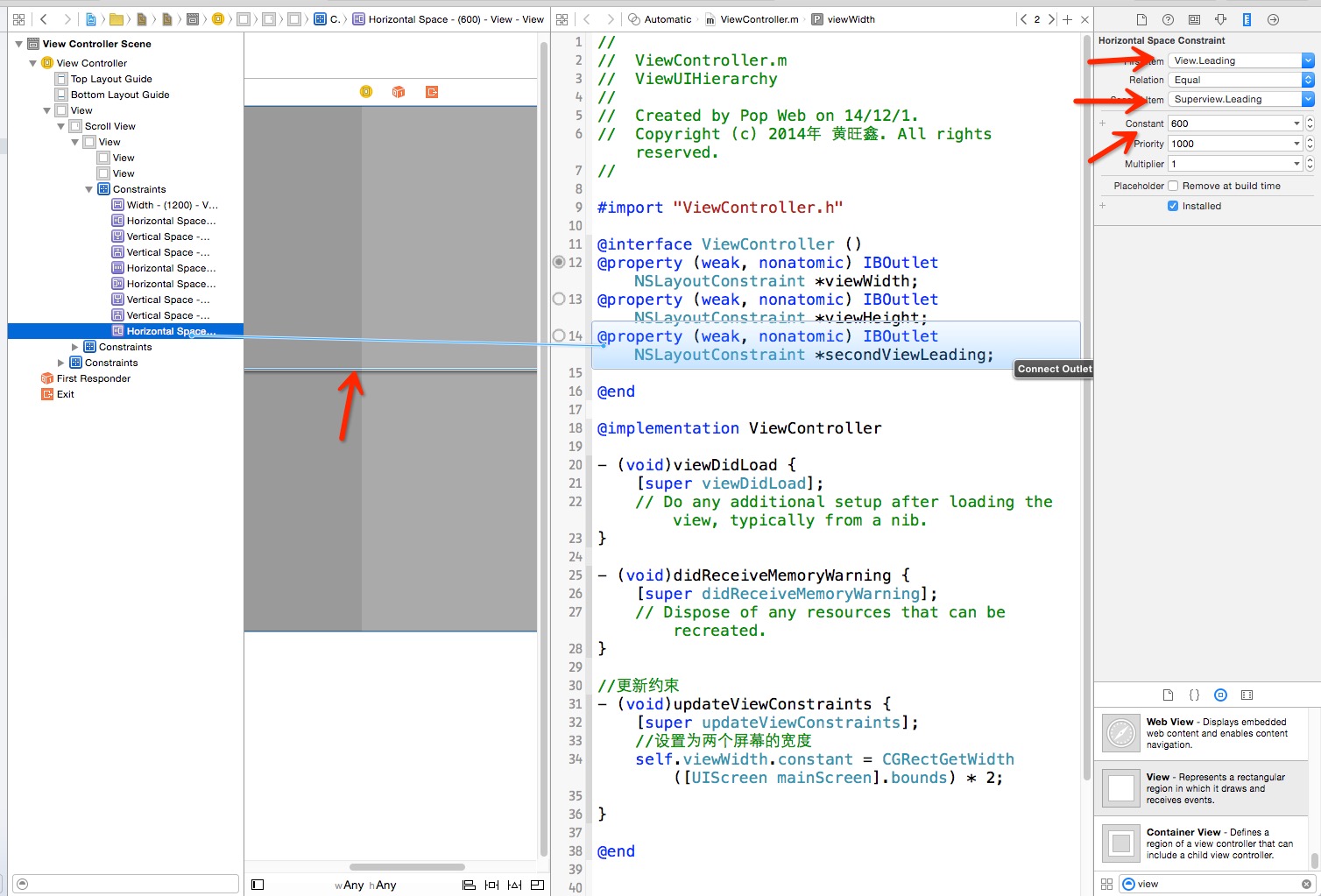Click outlet circle for viewHeight line 13
Screen dimensions: 1321x896
559,299
